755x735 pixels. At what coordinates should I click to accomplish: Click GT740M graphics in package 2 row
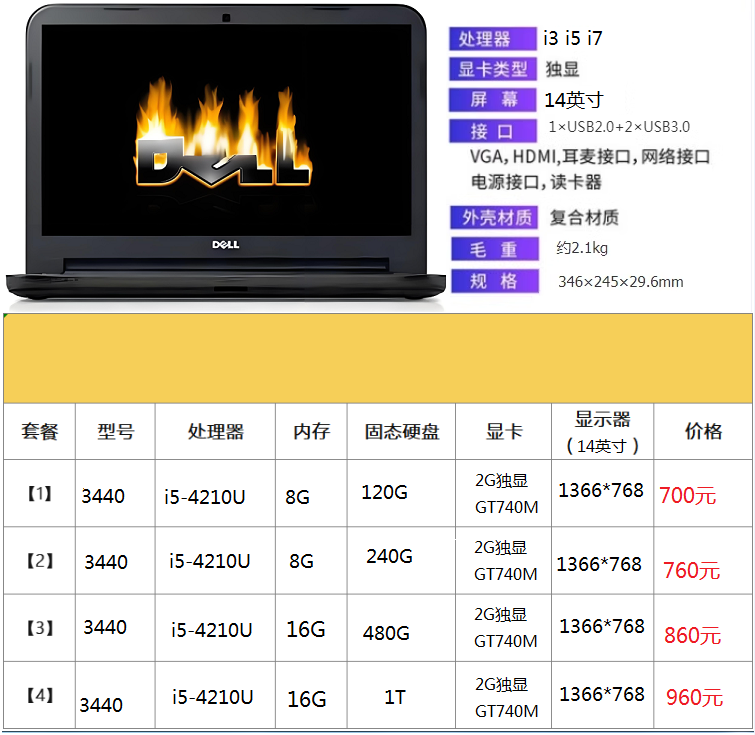click(506, 574)
